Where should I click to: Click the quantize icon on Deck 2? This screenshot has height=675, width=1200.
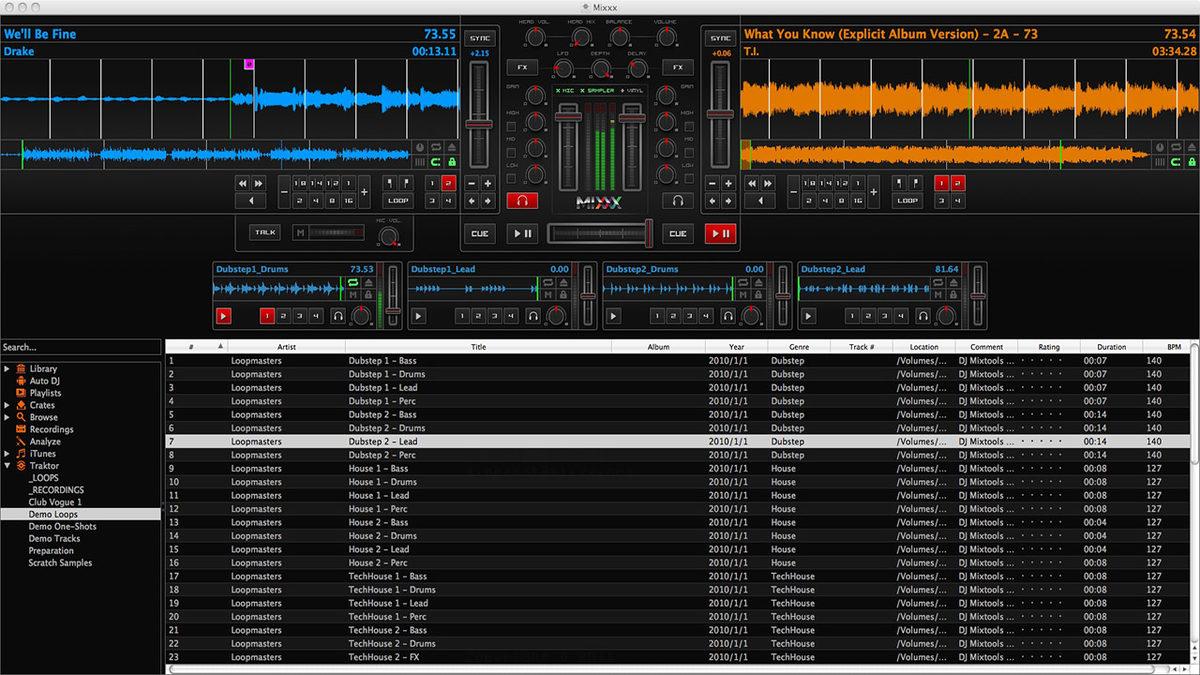pyautogui.click(x=1177, y=162)
